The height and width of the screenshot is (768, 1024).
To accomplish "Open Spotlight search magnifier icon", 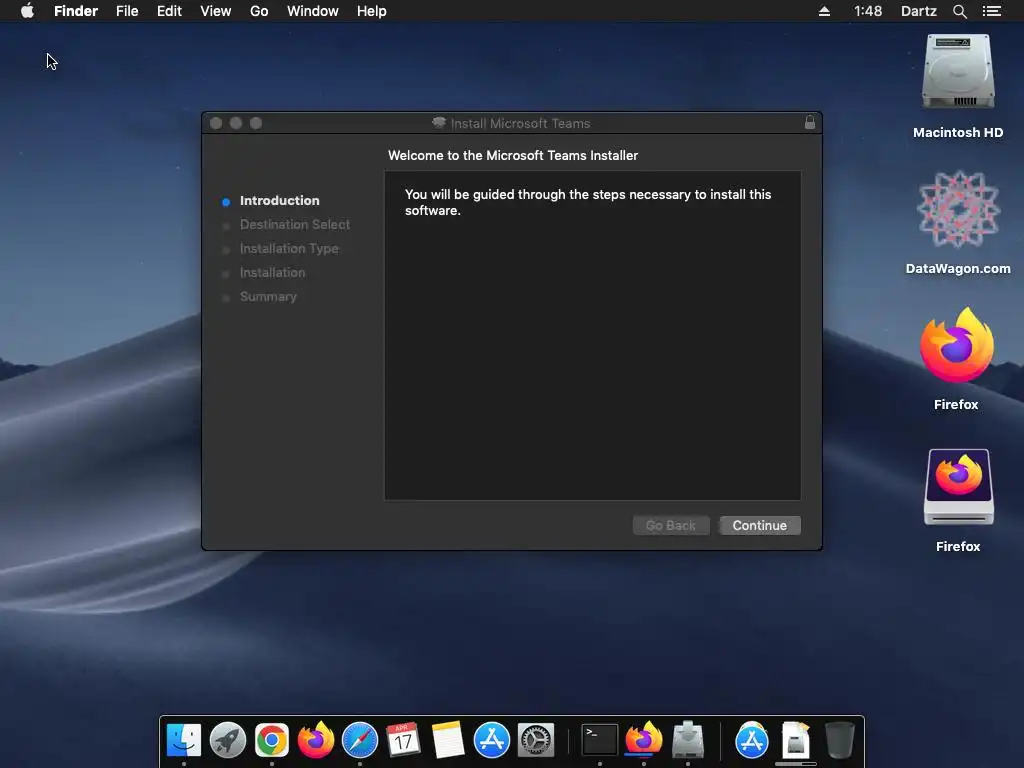I will 959,11.
